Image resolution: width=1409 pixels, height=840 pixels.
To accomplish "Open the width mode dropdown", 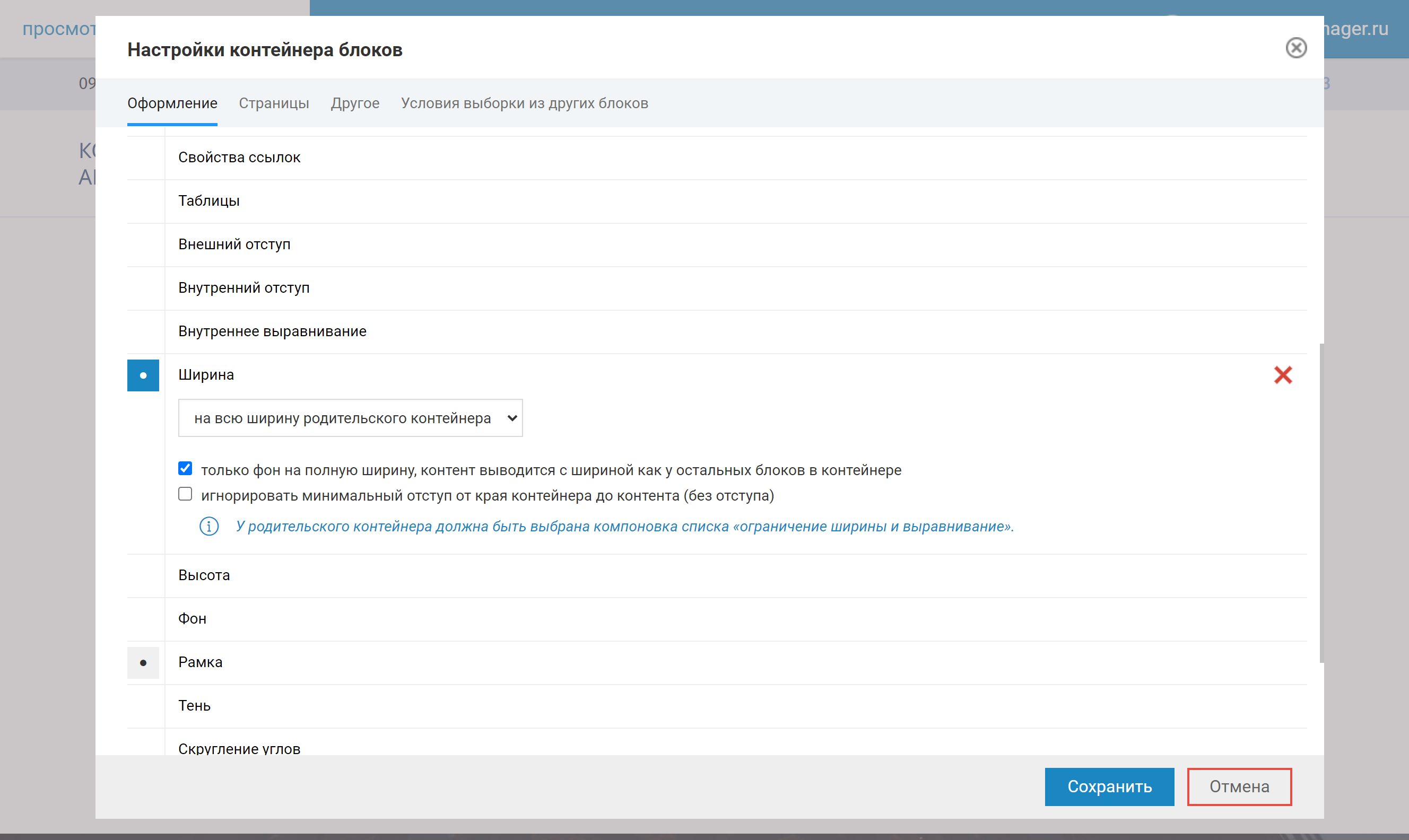I will (x=350, y=418).
